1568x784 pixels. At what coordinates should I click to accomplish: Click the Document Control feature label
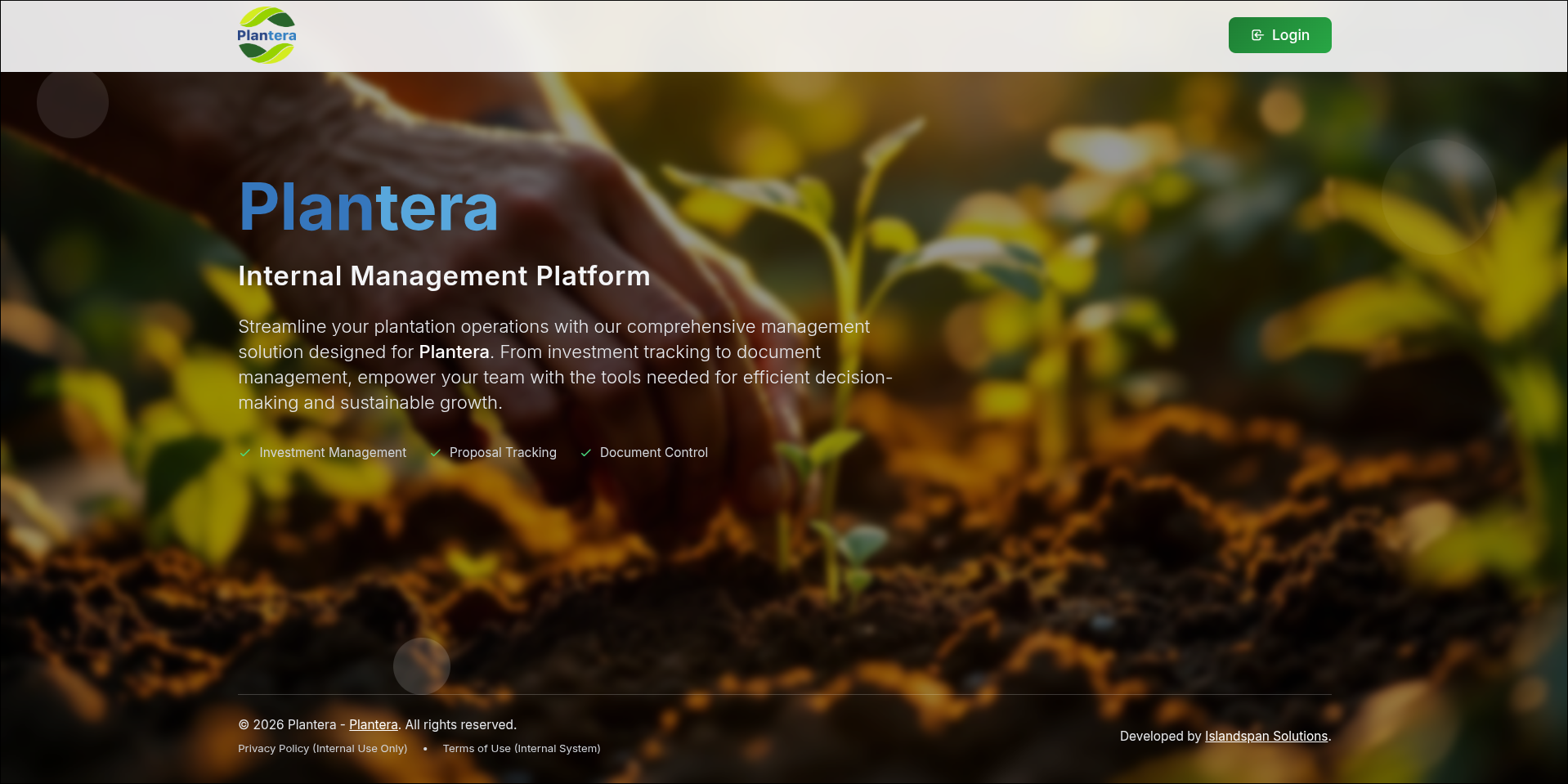coord(654,453)
